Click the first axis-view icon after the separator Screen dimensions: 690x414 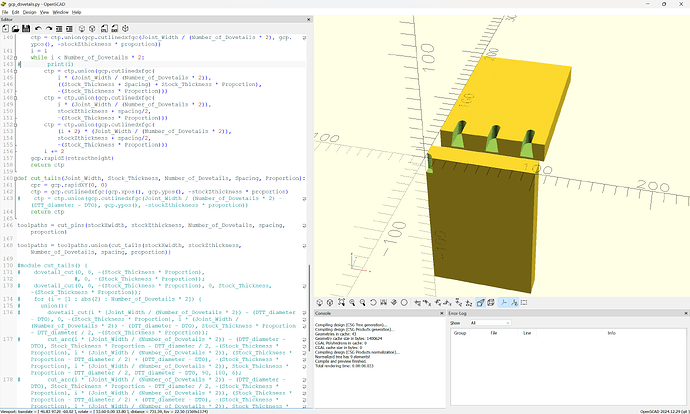(x=418, y=303)
